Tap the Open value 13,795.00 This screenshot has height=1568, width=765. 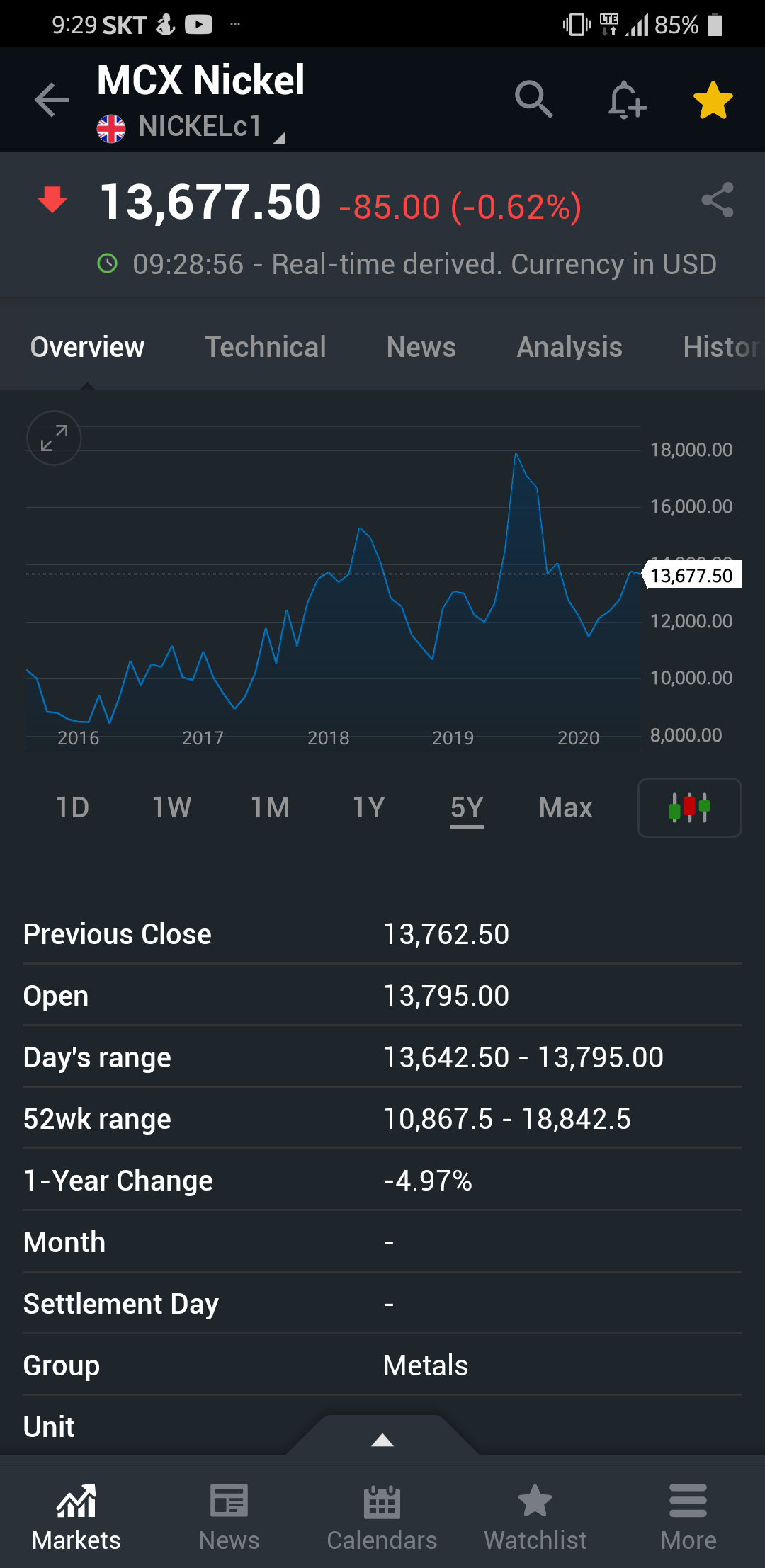click(x=446, y=996)
